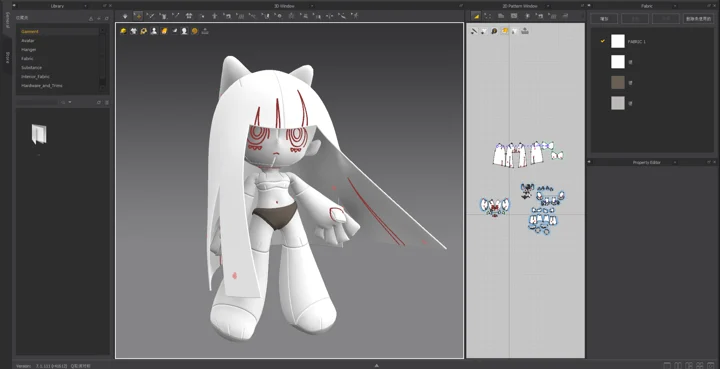Image resolution: width=720 pixels, height=369 pixels.
Task: Close the Library panel
Action: [x=110, y=6]
